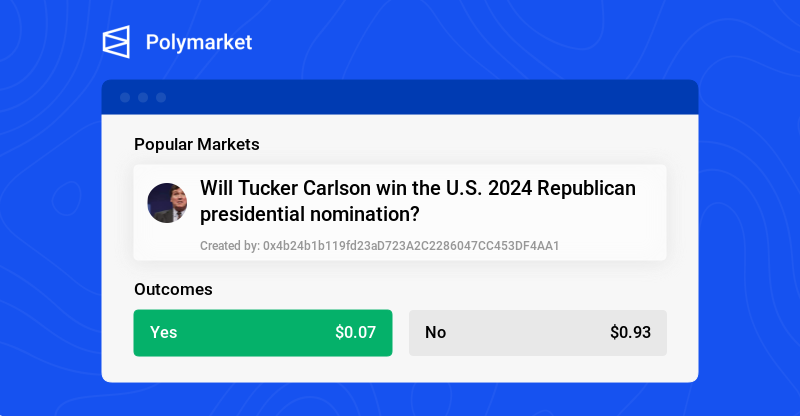Click the Popular Markets heading
This screenshot has height=420, width=800.
click(197, 144)
